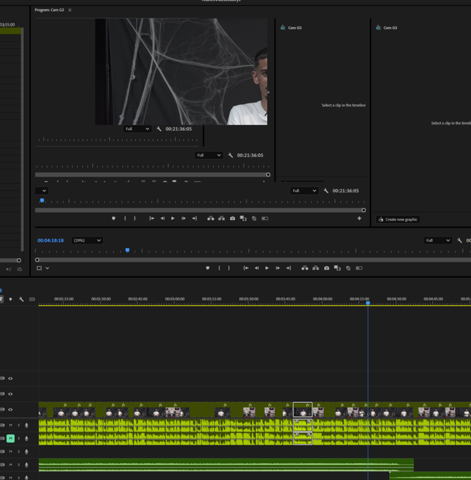This screenshot has width=471, height=480.
Task: Click Lift in row below 00:04:18:18 timecode
Action: coord(305,268)
